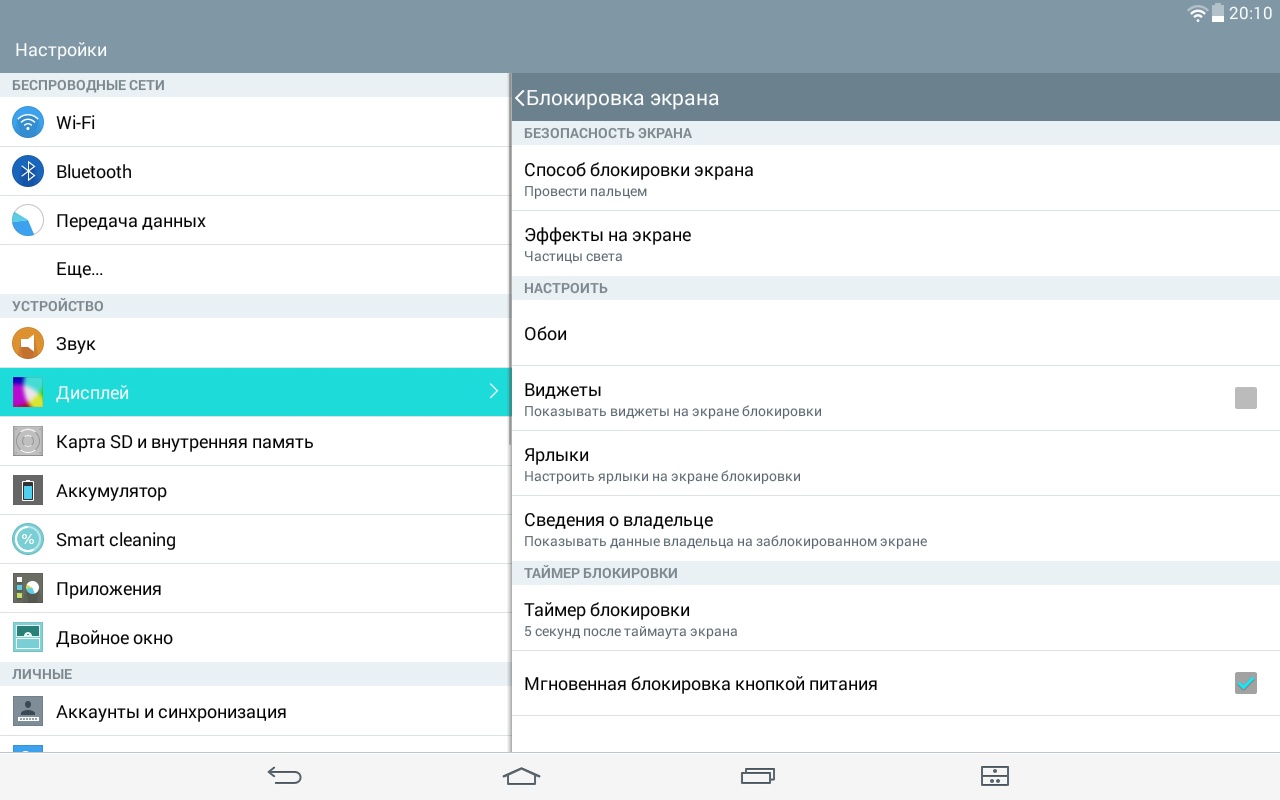This screenshot has height=800, width=1280.
Task: Open Аккаунты и синхронизация entry
Action: (x=171, y=711)
